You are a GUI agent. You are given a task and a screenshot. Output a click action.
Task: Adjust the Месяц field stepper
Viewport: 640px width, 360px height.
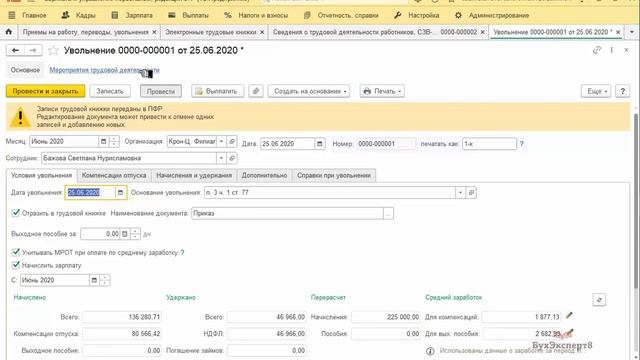click(114, 142)
